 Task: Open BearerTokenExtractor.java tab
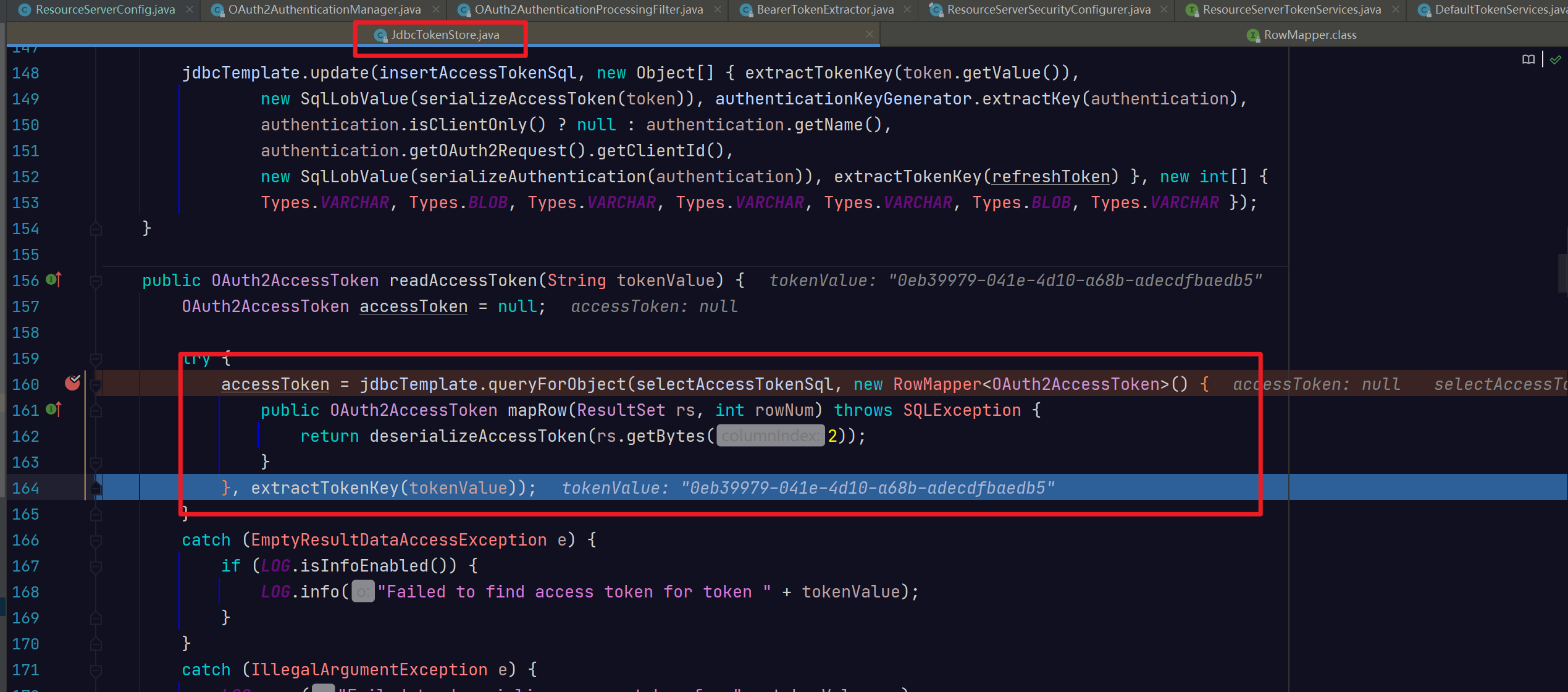825,10
